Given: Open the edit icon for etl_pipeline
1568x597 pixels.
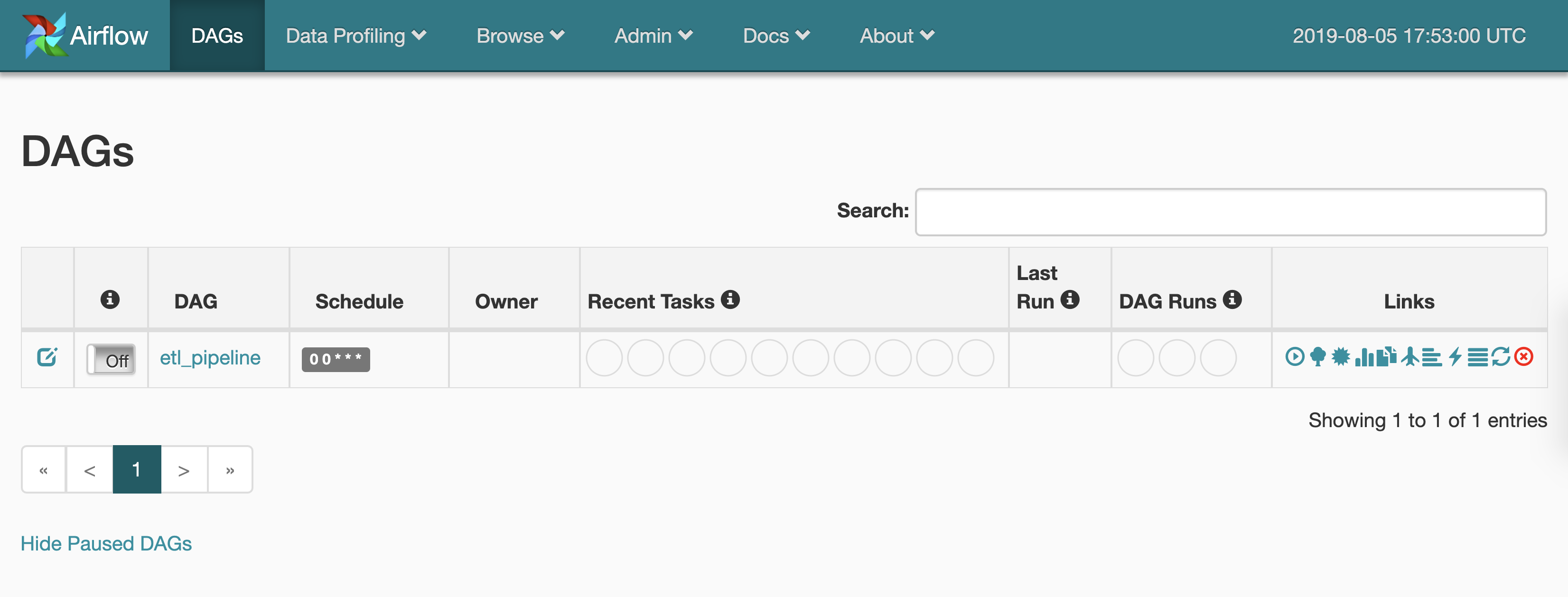Looking at the screenshot, I should tap(47, 356).
